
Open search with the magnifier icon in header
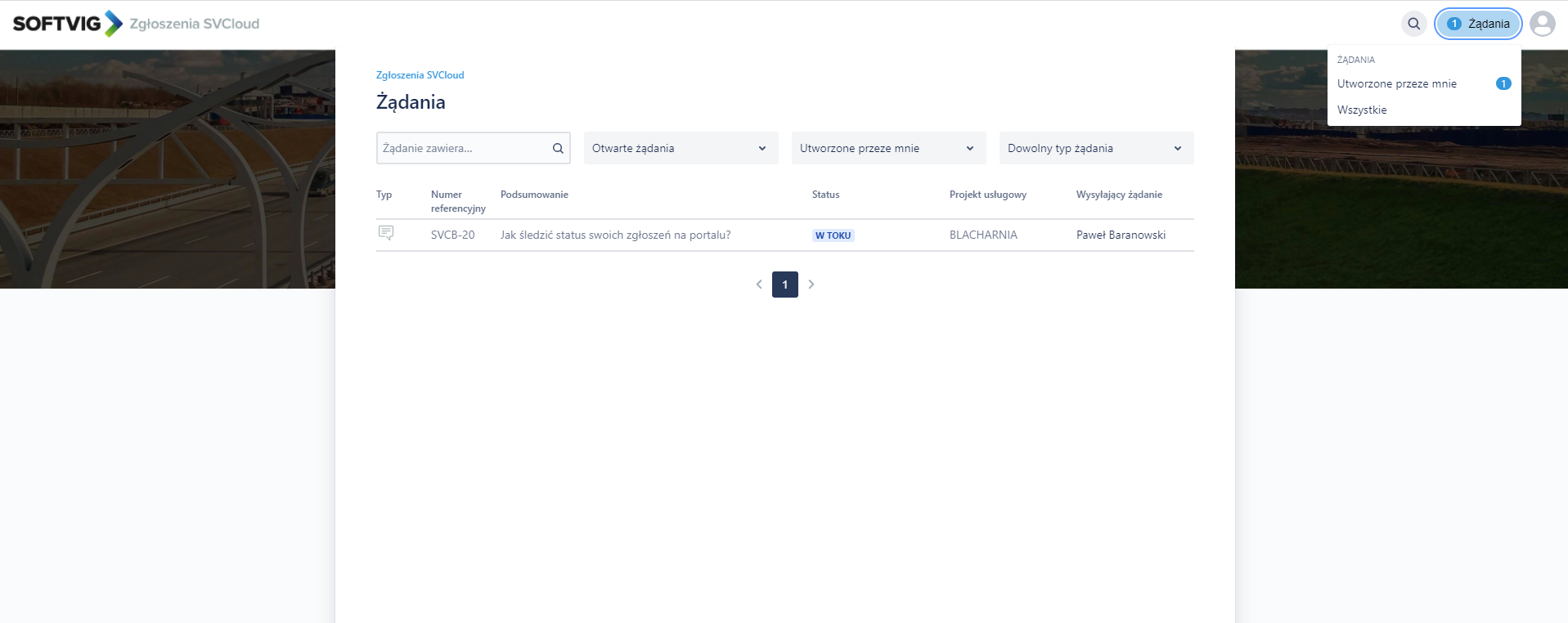click(x=1413, y=24)
